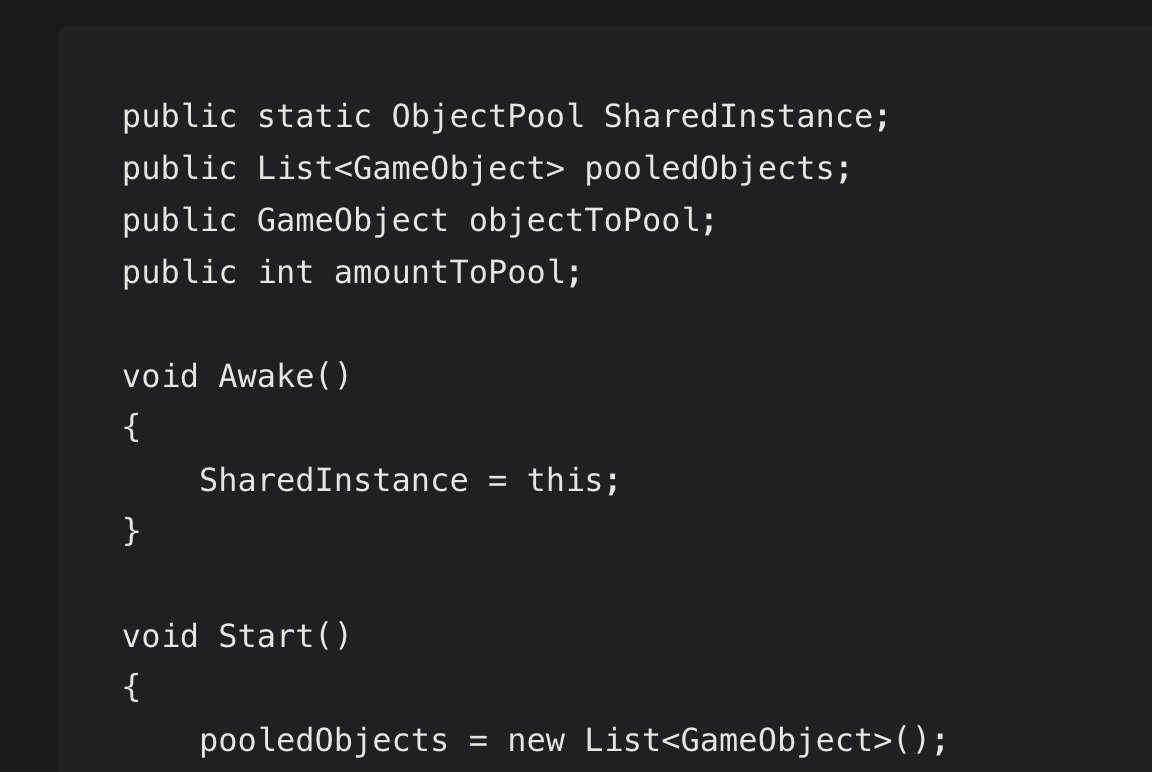Click the closing brace of Awake method
The width and height of the screenshot is (1152, 772).
click(x=132, y=532)
